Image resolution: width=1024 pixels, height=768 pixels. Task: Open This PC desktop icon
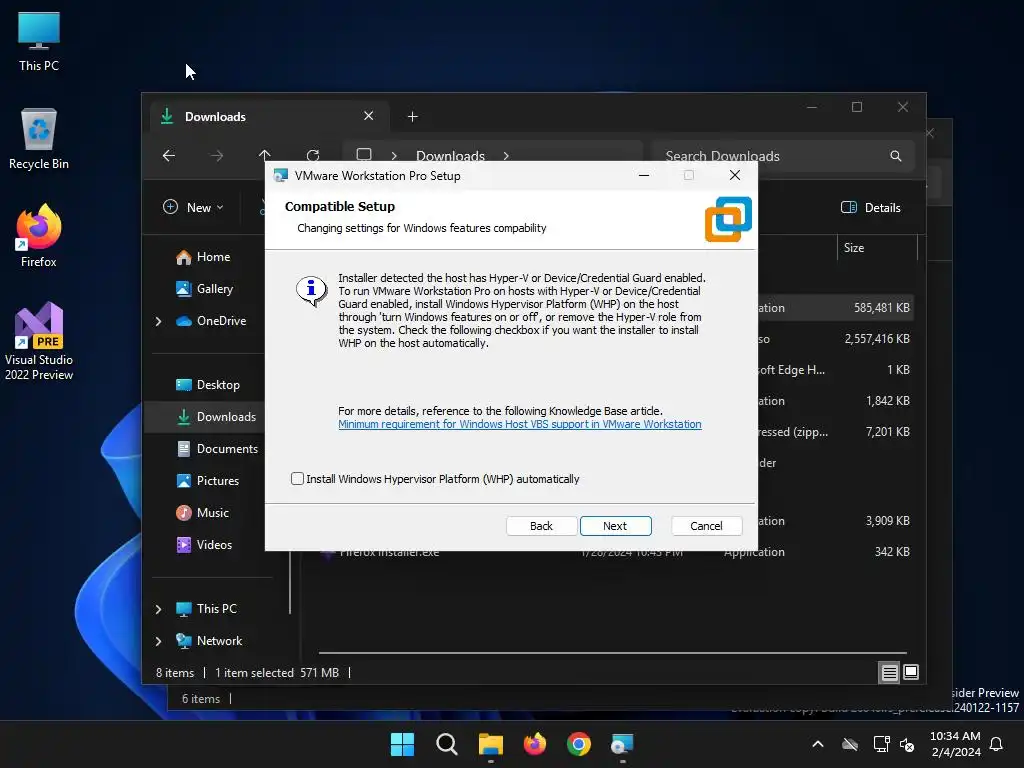[39, 40]
